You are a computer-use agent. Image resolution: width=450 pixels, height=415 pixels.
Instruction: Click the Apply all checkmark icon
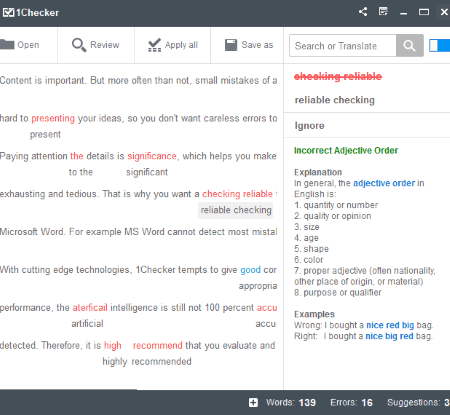coord(154,45)
